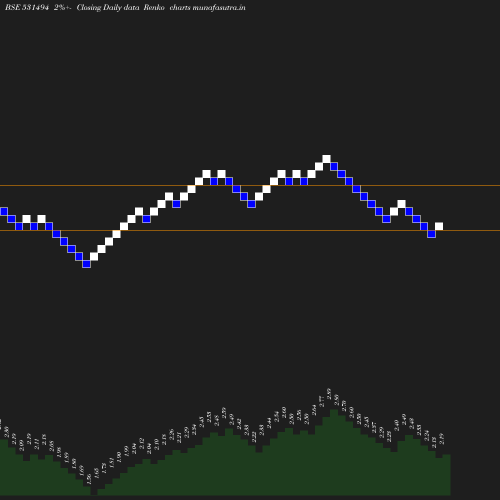Click the last white Renko brick on the right
The height and width of the screenshot is (500, 500).
click(x=439, y=226)
